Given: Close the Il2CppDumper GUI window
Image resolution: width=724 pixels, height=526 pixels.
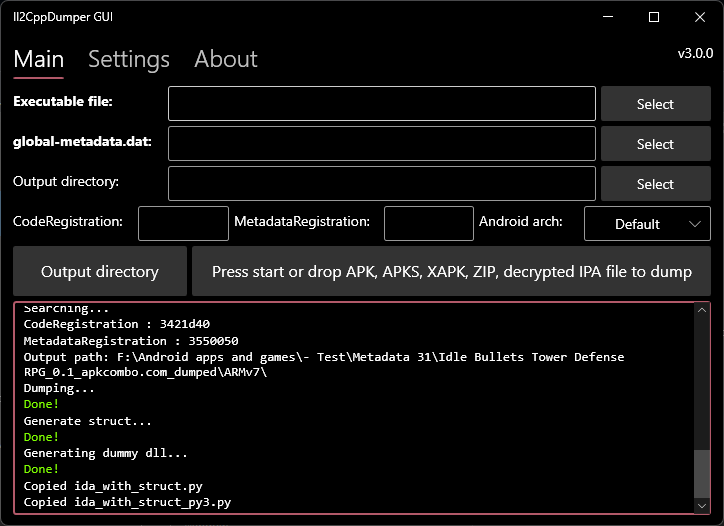Looking at the screenshot, I should 700,17.
